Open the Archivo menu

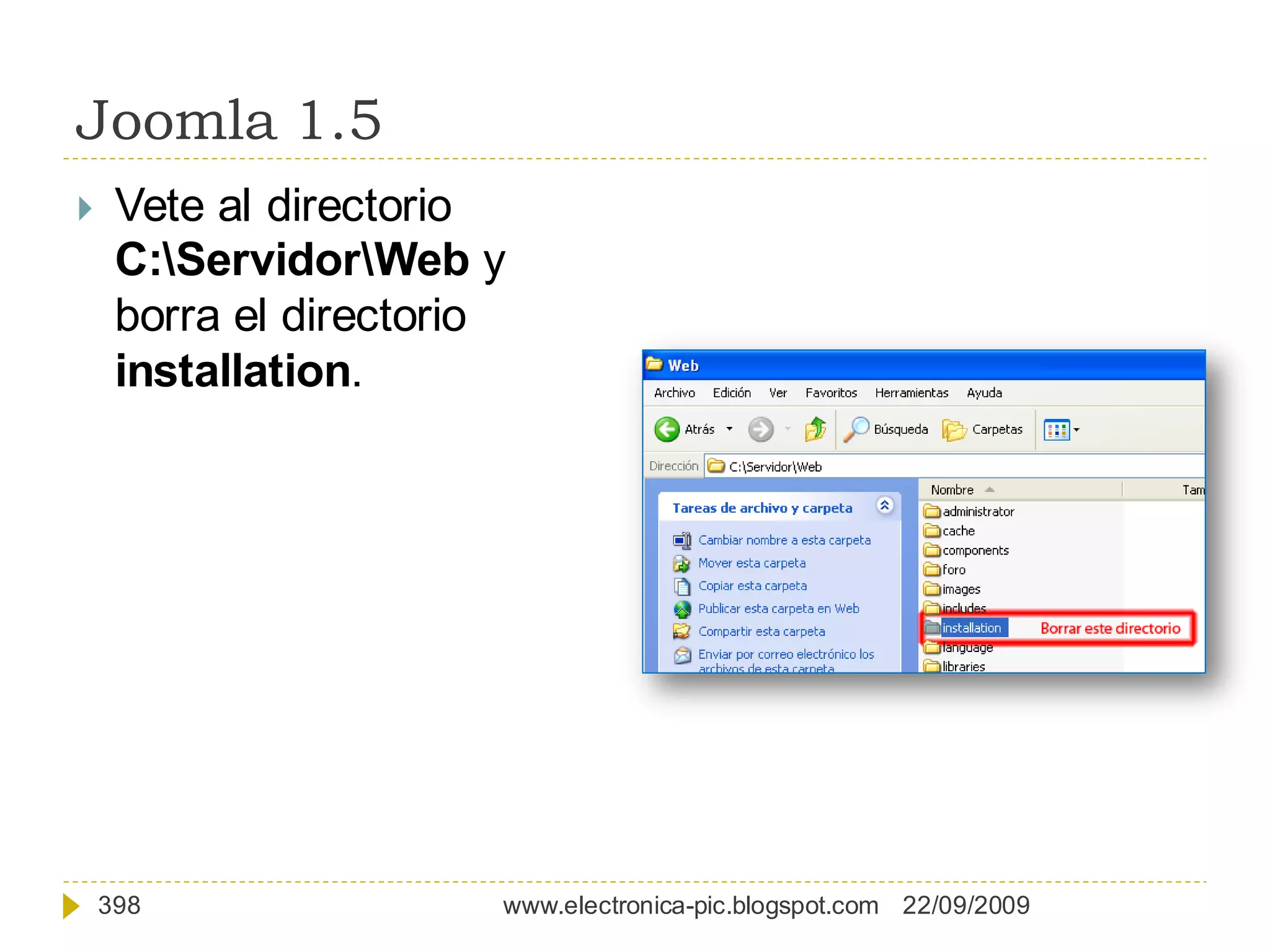674,393
